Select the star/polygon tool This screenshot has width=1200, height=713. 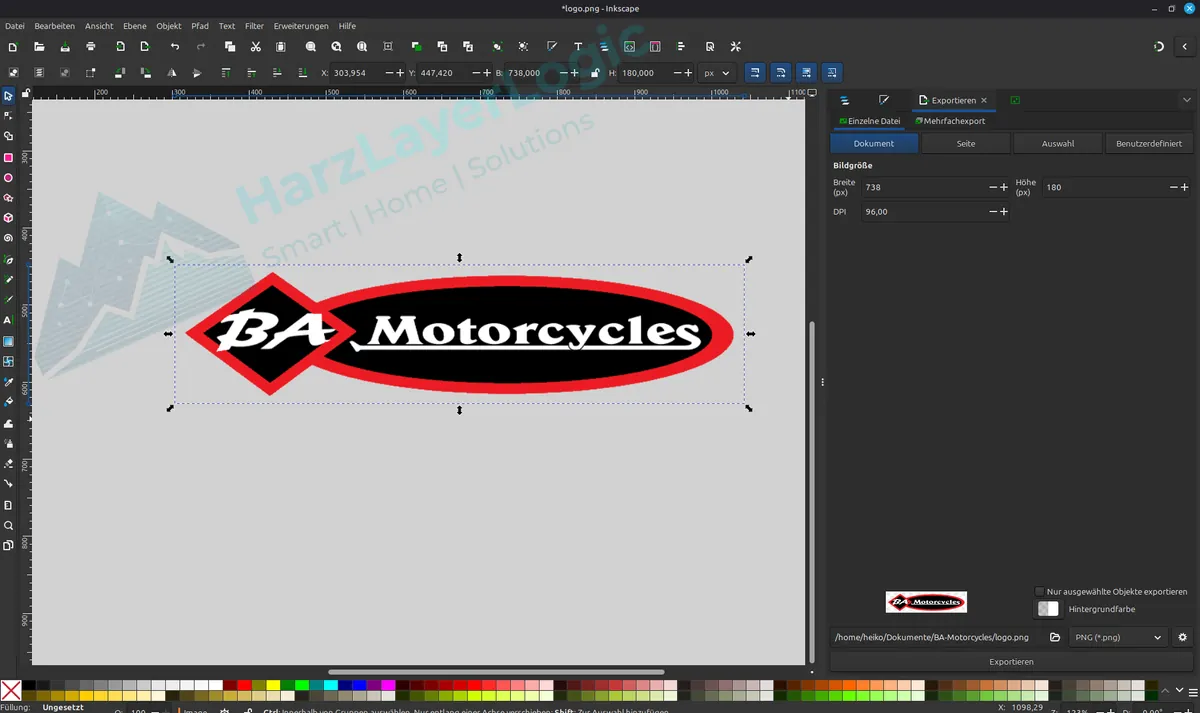click(8, 198)
